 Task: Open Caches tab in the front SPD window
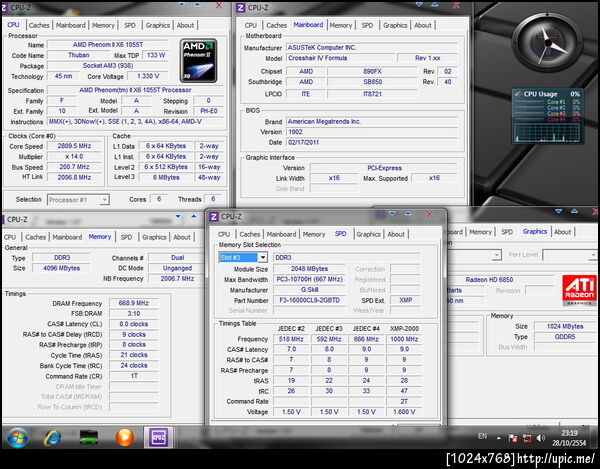point(249,234)
